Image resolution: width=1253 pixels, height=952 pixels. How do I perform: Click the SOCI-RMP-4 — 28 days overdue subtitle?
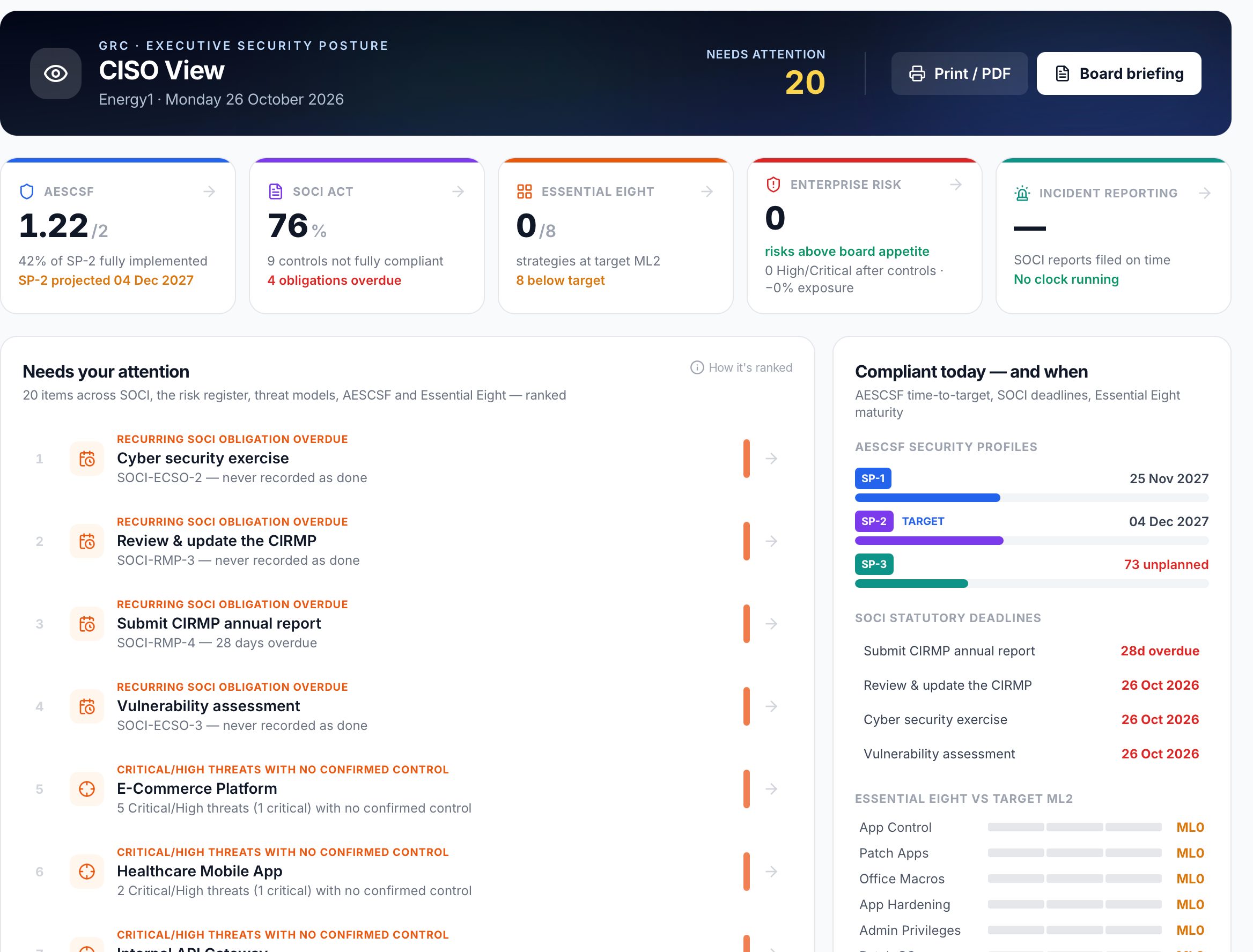tap(217, 643)
